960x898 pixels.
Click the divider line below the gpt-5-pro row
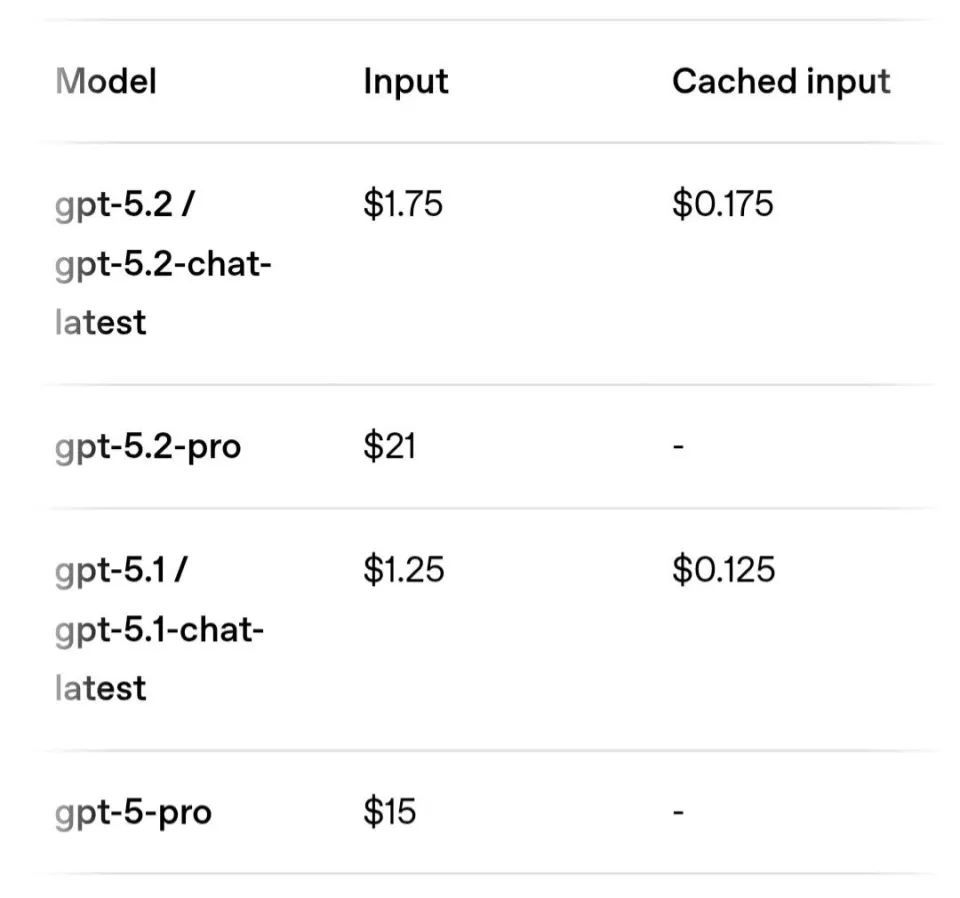pyautogui.click(x=480, y=874)
